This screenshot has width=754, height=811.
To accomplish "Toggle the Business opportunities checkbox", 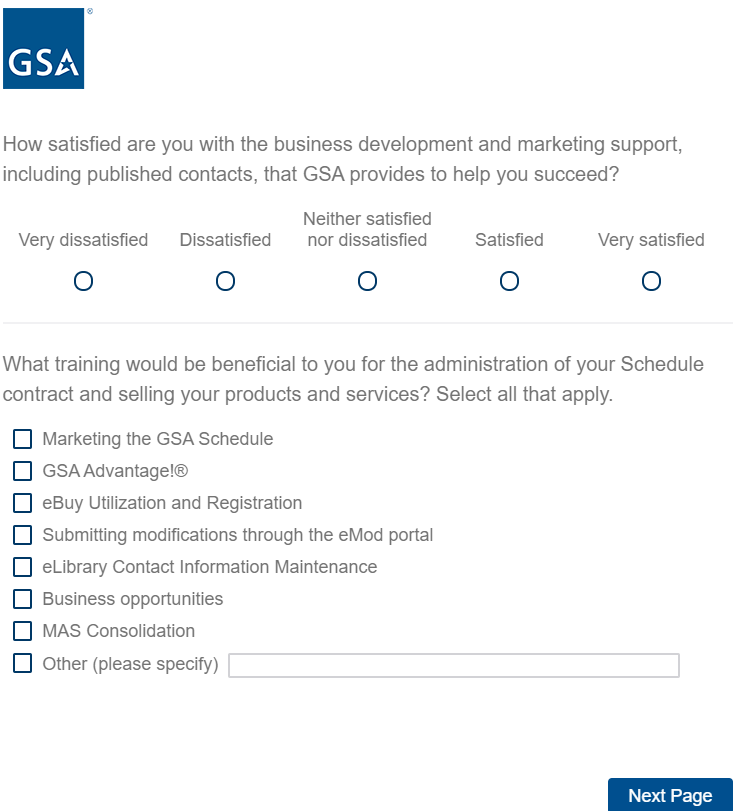I will coord(22,599).
